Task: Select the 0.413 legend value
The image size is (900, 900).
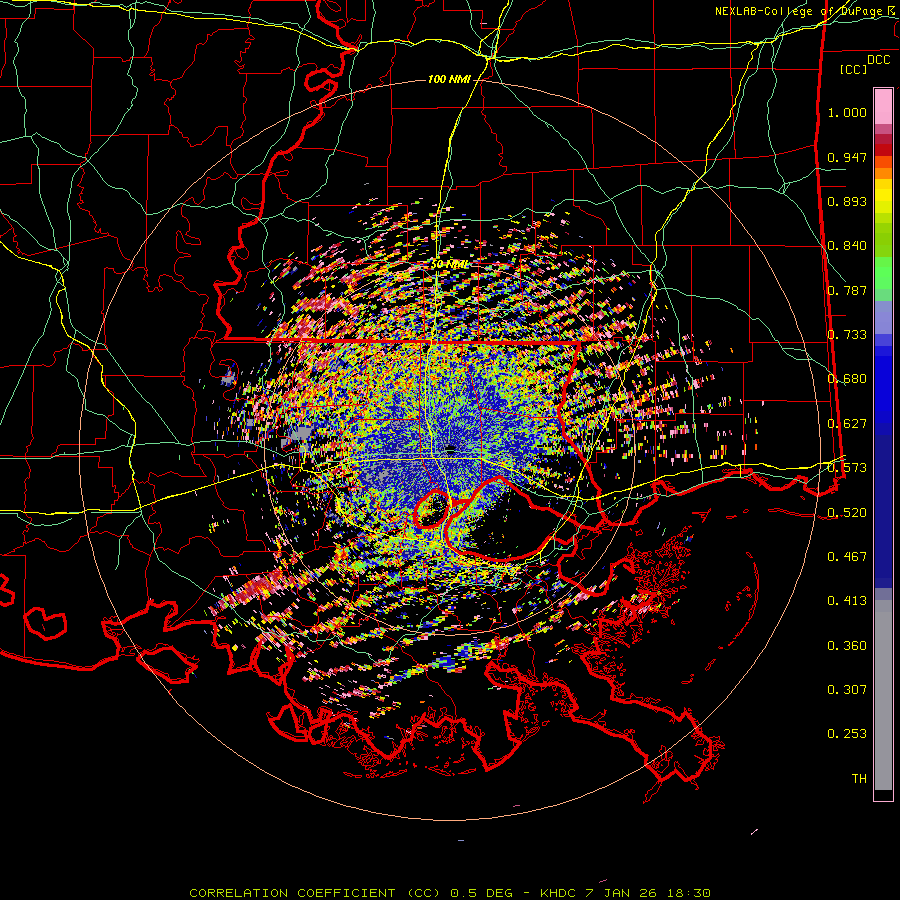Action: coord(847,601)
